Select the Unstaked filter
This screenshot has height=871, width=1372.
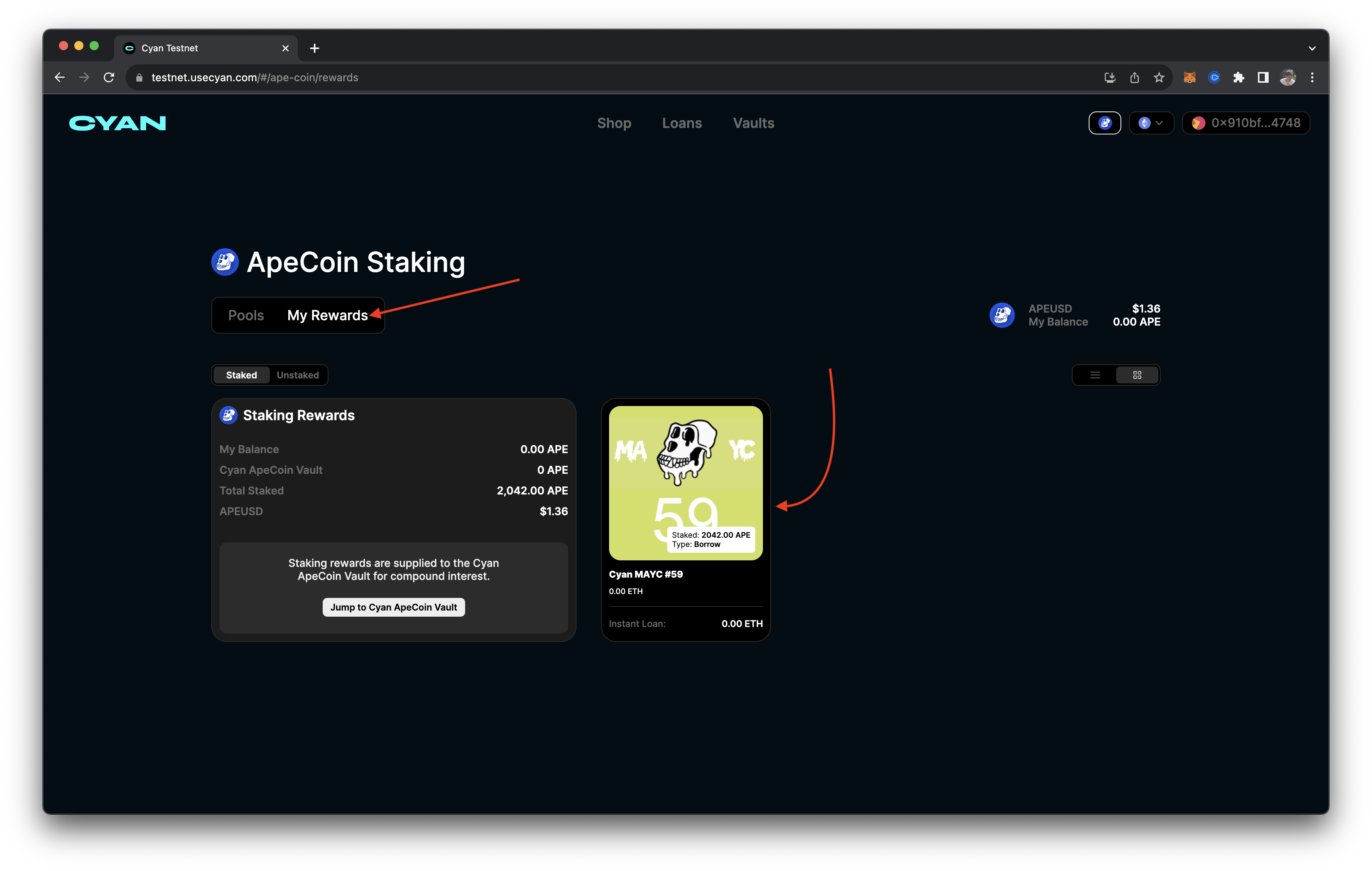297,375
